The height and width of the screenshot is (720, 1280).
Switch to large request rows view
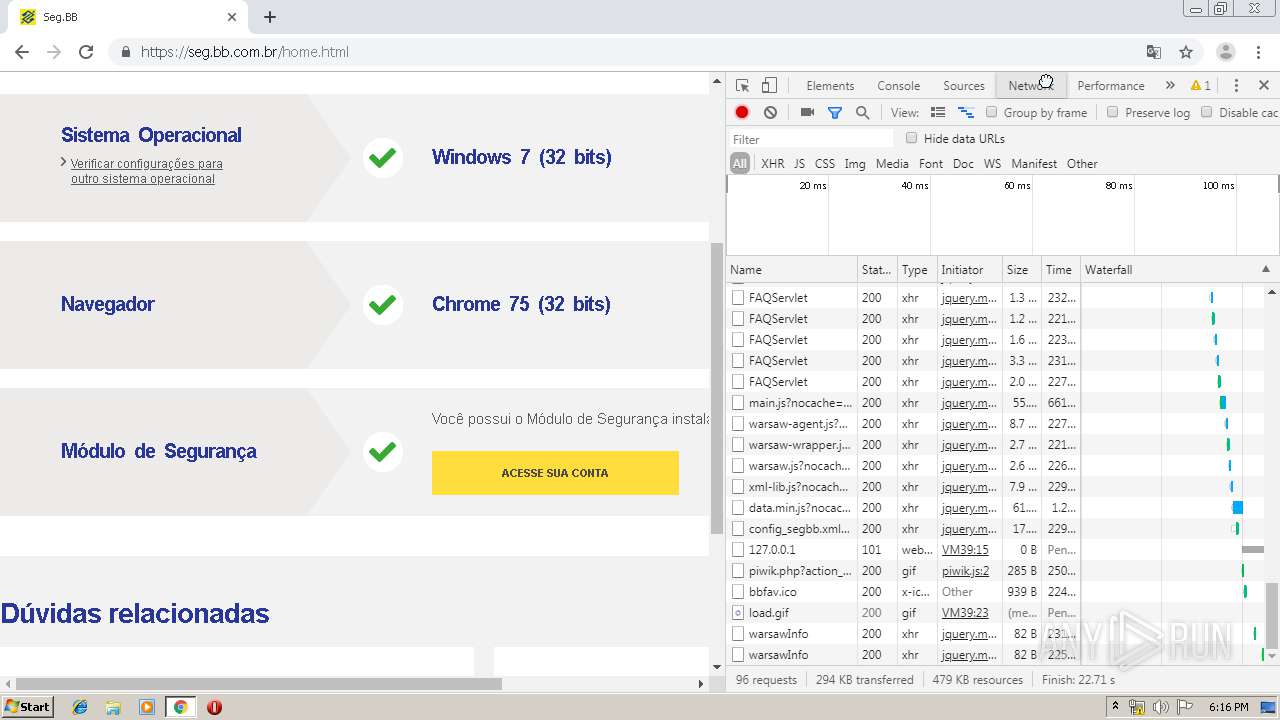(938, 113)
